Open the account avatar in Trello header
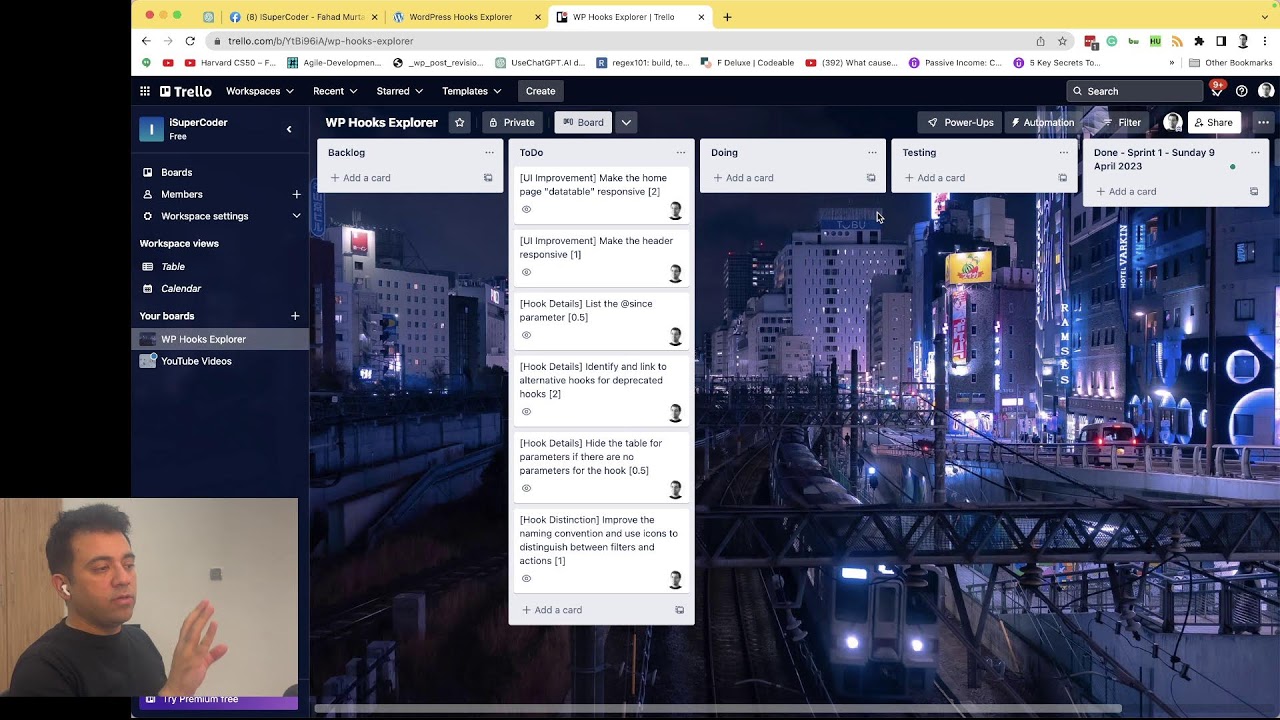 (1265, 91)
